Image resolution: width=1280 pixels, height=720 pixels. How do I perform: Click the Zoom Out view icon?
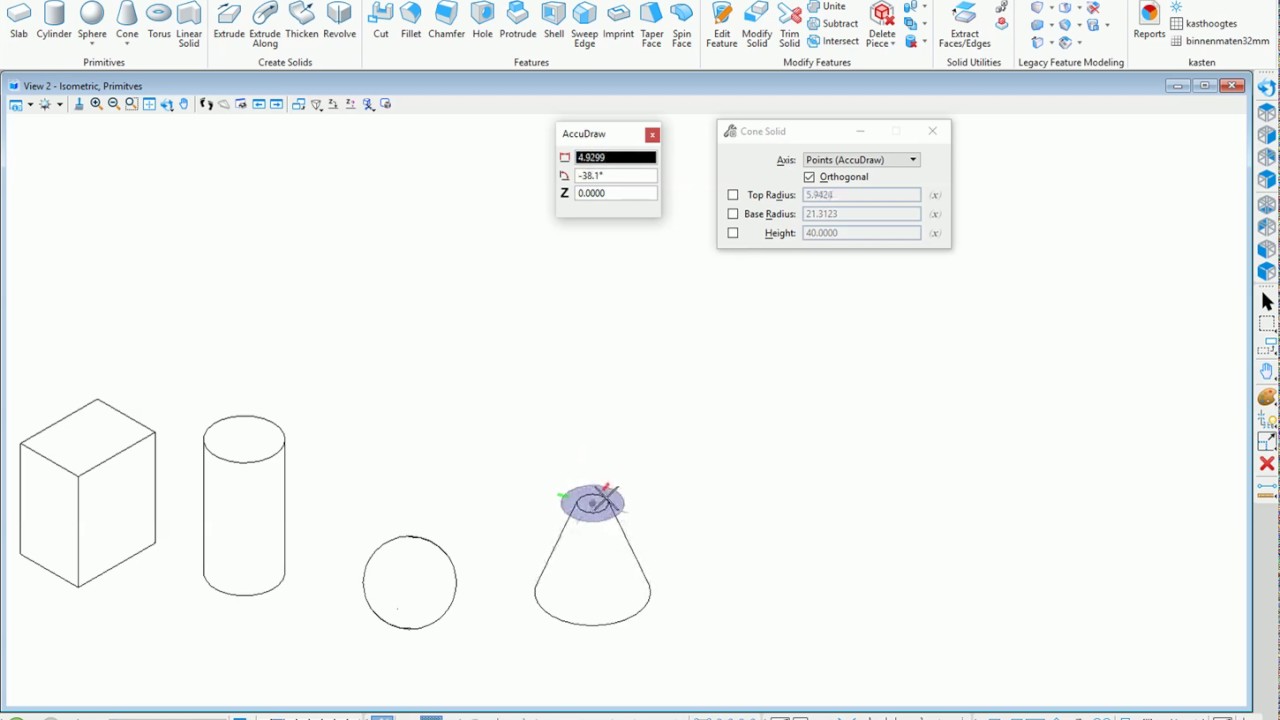(113, 104)
